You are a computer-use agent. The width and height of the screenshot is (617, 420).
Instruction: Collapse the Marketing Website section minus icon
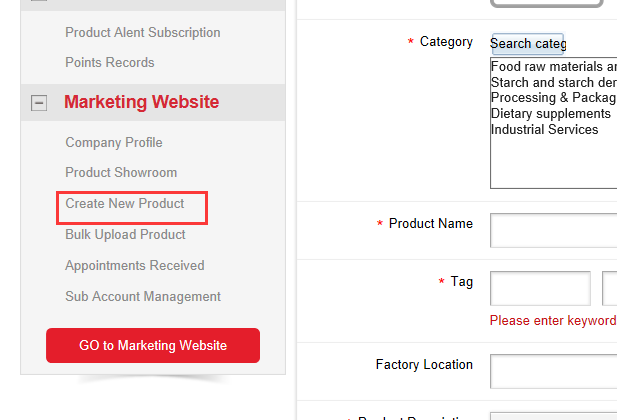coord(39,103)
